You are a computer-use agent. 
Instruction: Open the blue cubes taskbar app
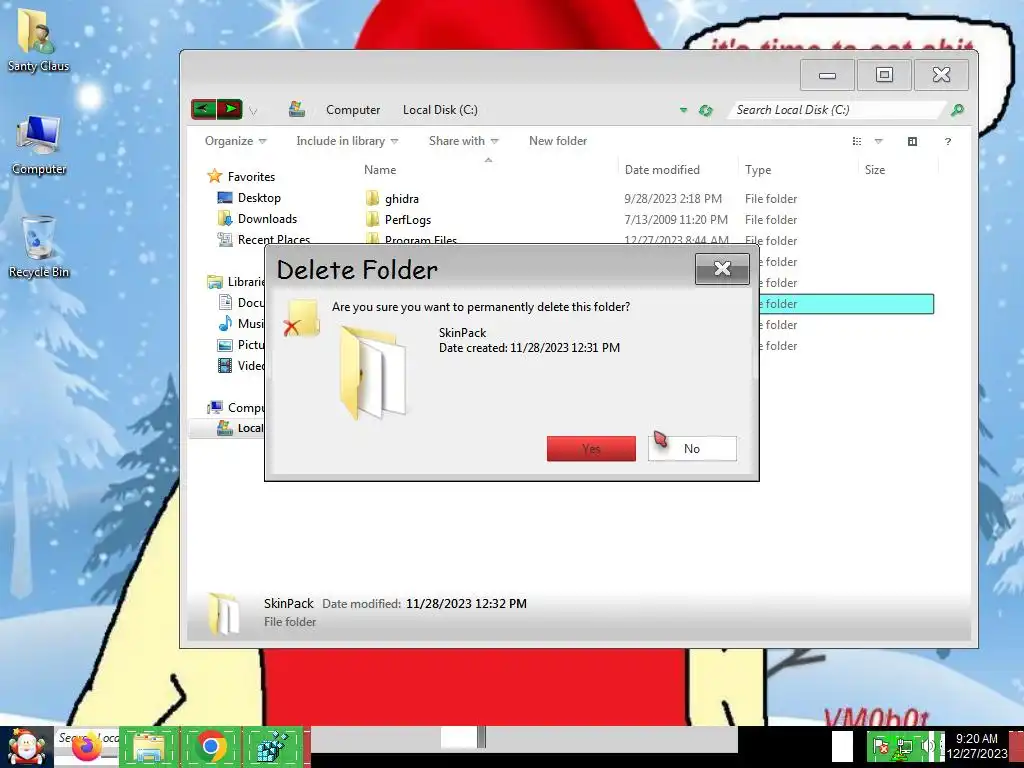272,747
